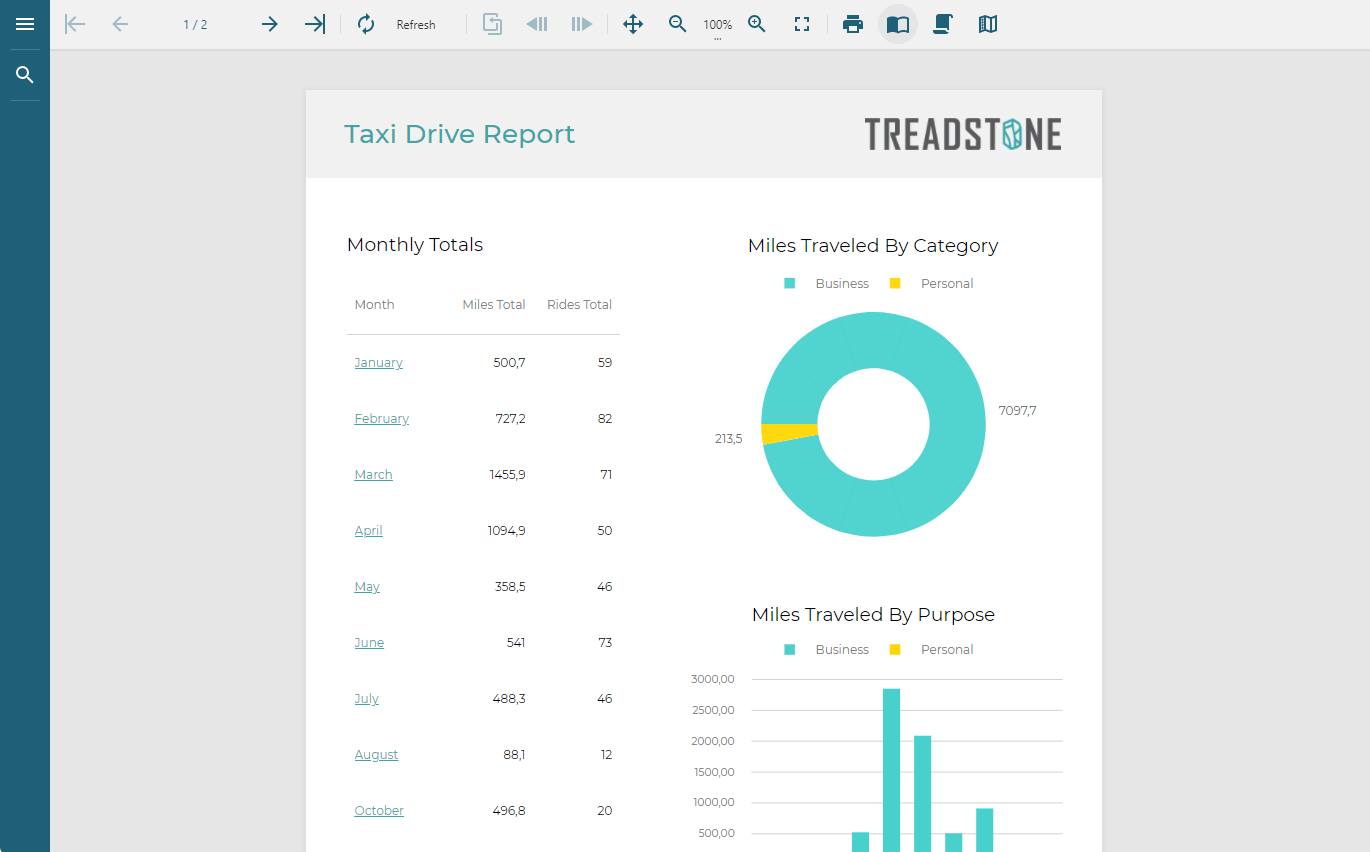Viewport: 1370px width, 852px height.
Task: Enable move/pan mode tool
Action: [633, 24]
